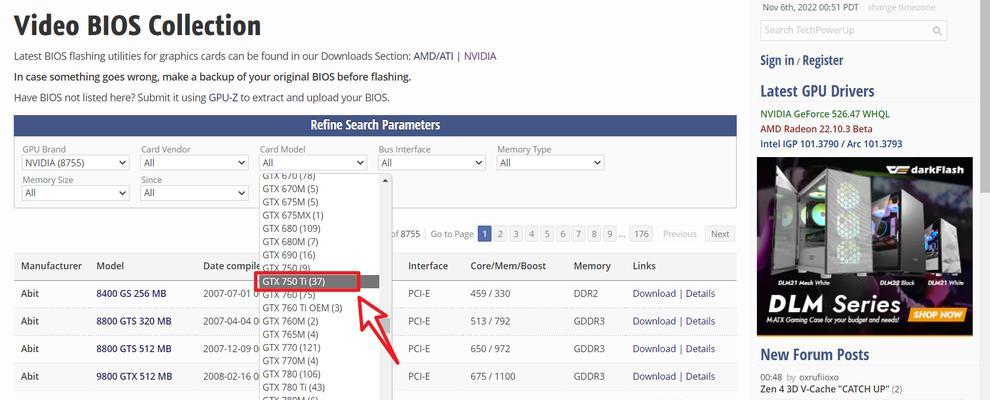This screenshot has width=990, height=400.
Task: Click change timezone link
Action: pos(902,8)
